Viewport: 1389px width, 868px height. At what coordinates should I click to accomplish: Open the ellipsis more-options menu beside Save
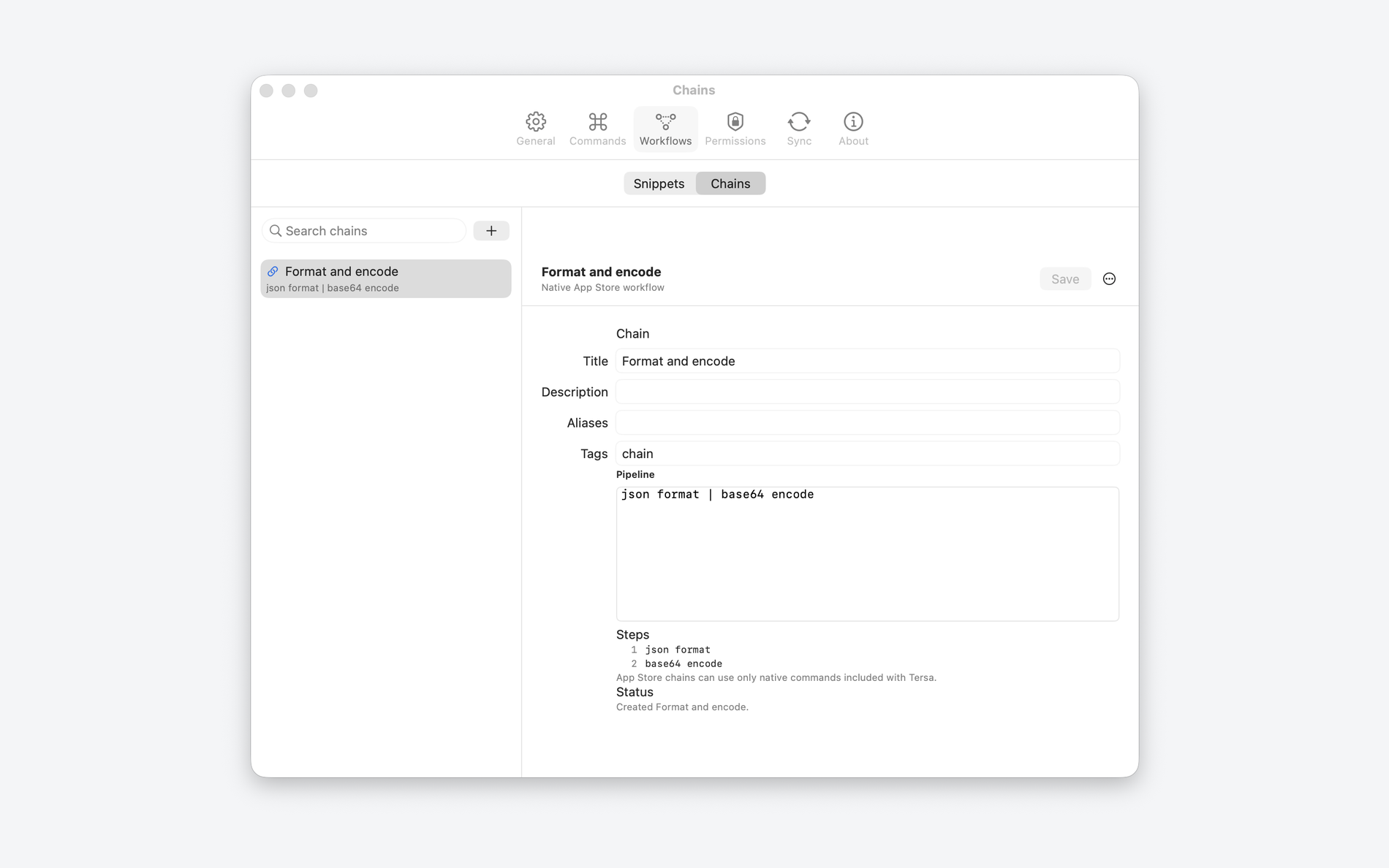click(1109, 279)
